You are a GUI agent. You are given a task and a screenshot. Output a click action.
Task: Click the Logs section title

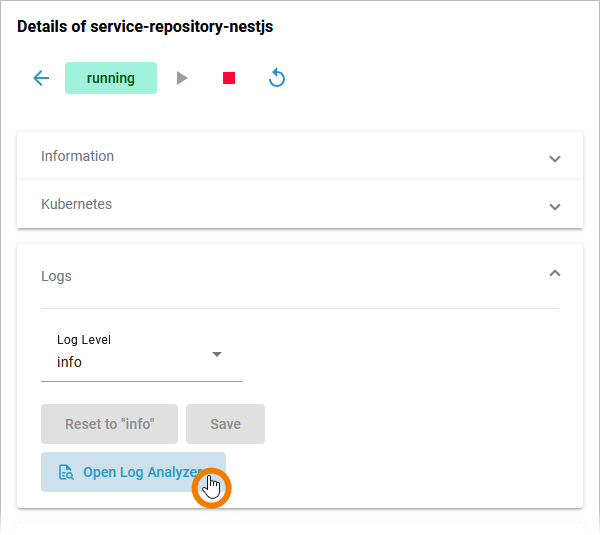tap(56, 276)
